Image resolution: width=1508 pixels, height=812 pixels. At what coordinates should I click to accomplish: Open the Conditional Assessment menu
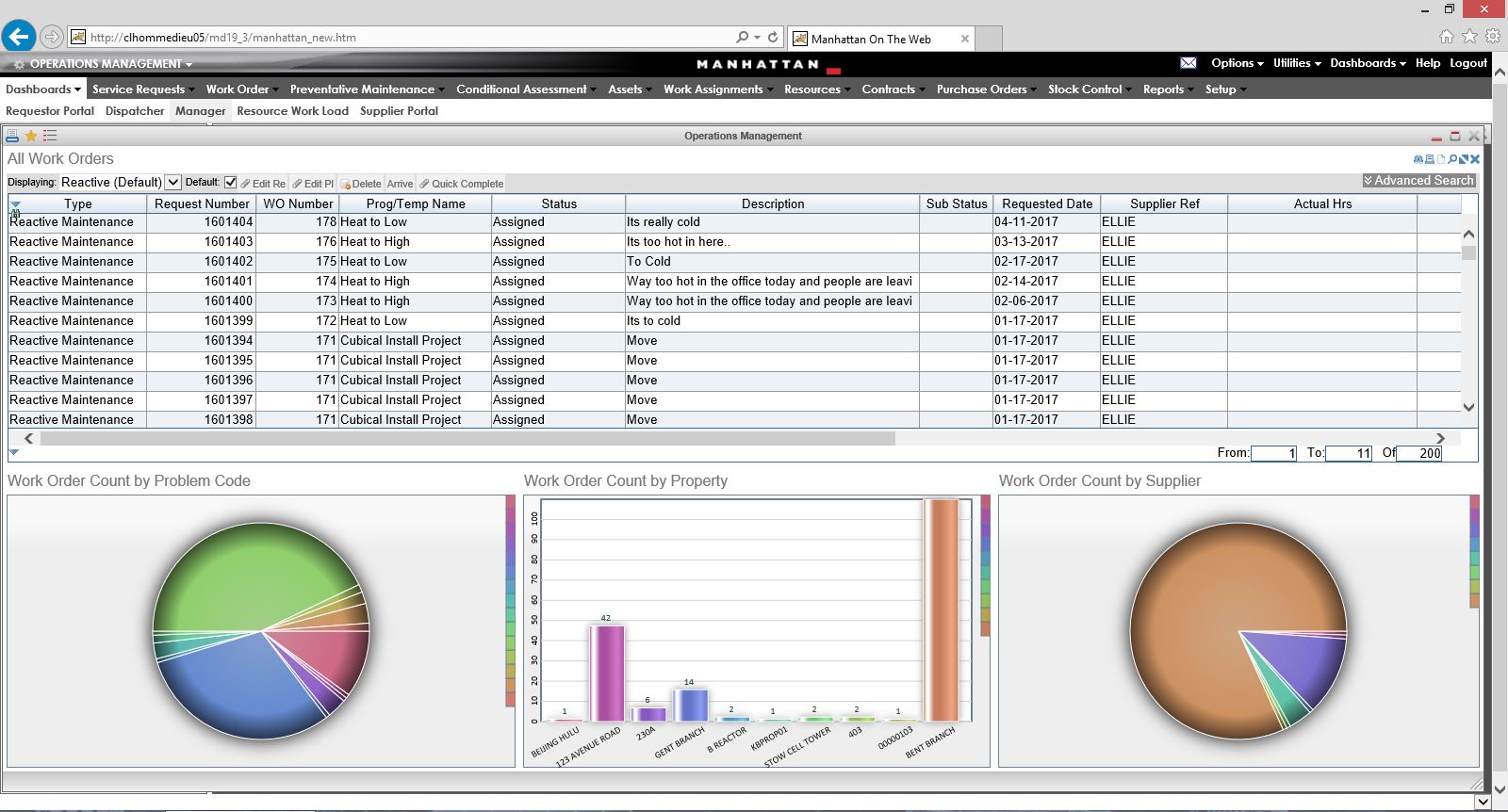[526, 89]
